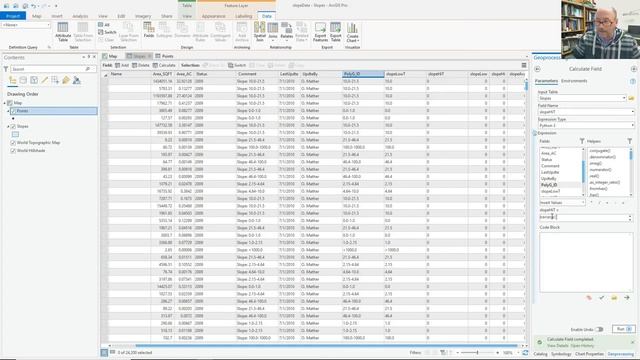Collapse the Slopes layer in Contents
640x360 pixels.
[x=8, y=127]
